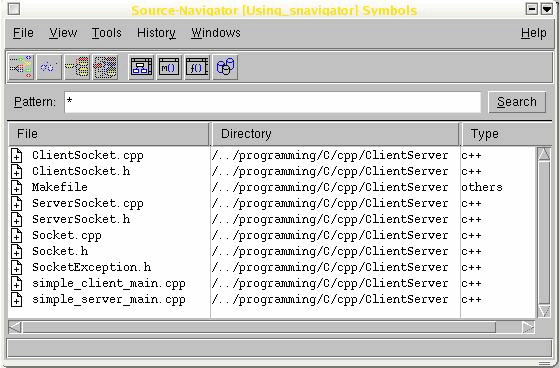The width and height of the screenshot is (559, 368).
Task: Sort by the Directory column header
Action: (x=335, y=134)
